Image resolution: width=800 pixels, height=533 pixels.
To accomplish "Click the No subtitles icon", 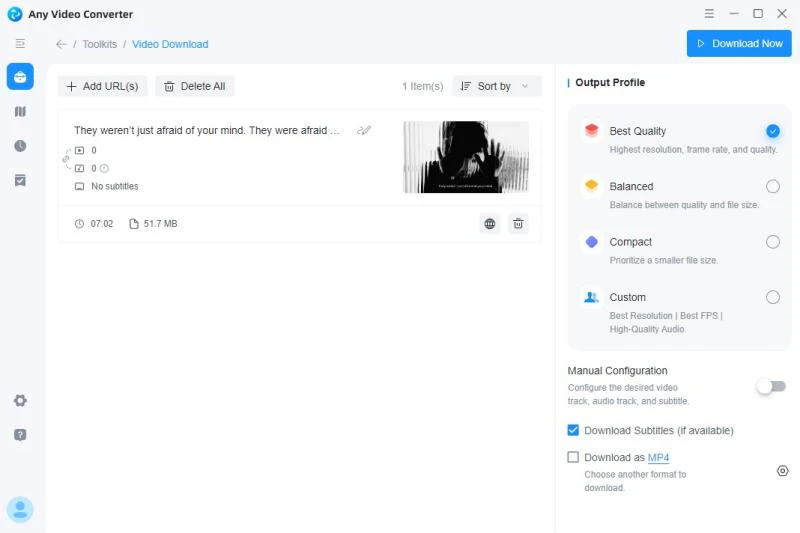I will 80,187.
